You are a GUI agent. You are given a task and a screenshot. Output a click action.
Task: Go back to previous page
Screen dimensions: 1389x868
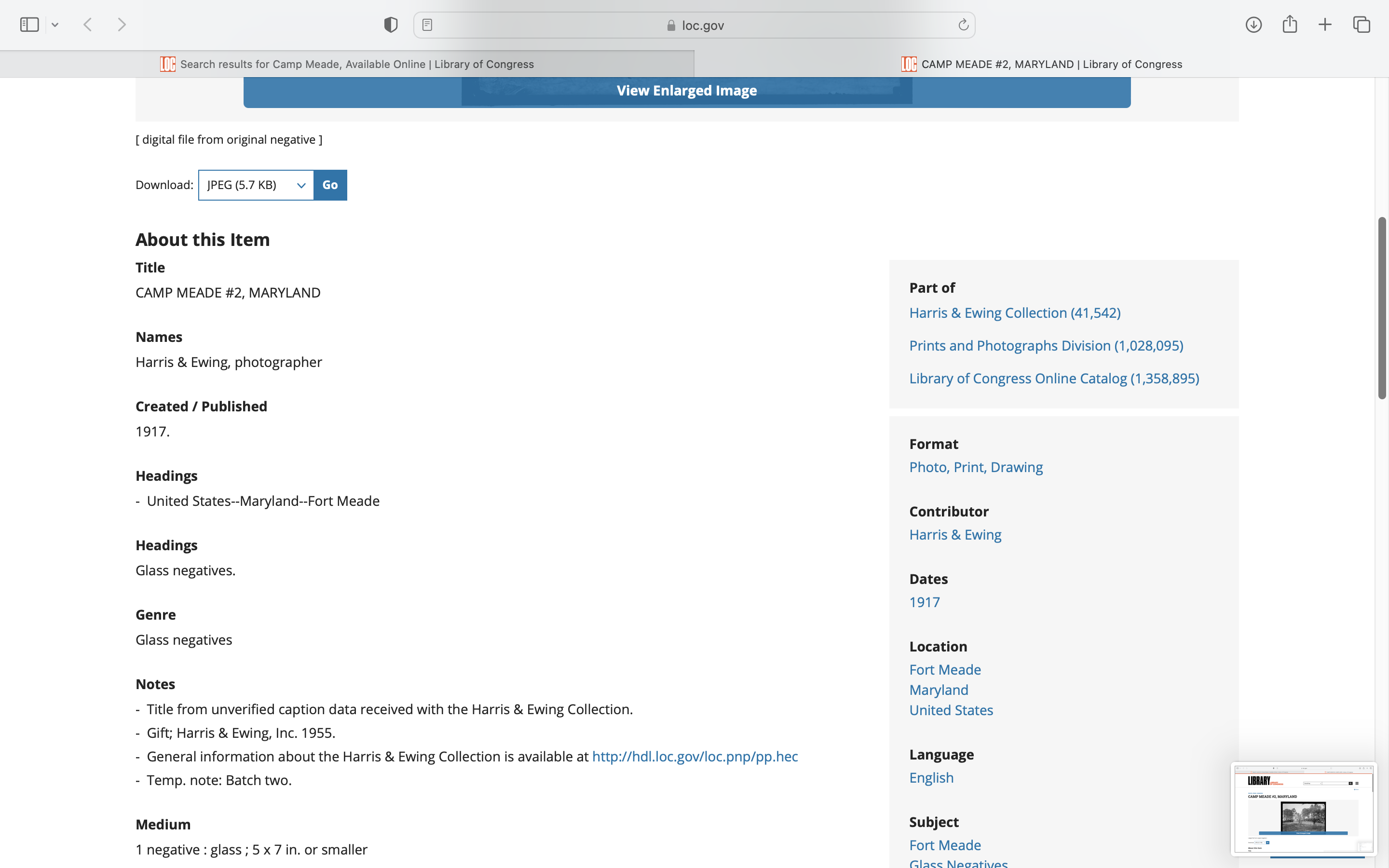click(88, 25)
